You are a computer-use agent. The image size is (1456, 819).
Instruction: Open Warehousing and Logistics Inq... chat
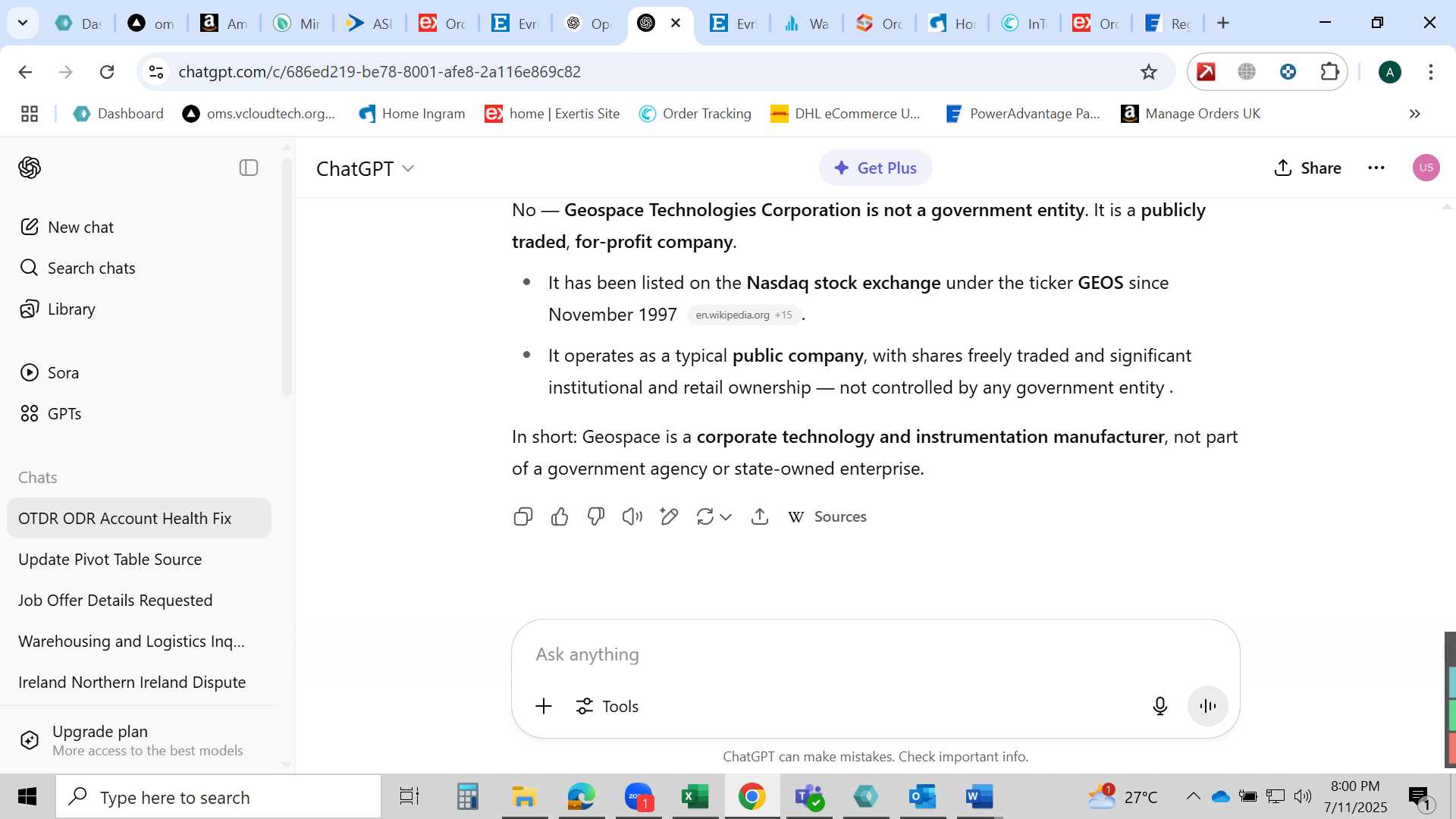pyautogui.click(x=139, y=642)
